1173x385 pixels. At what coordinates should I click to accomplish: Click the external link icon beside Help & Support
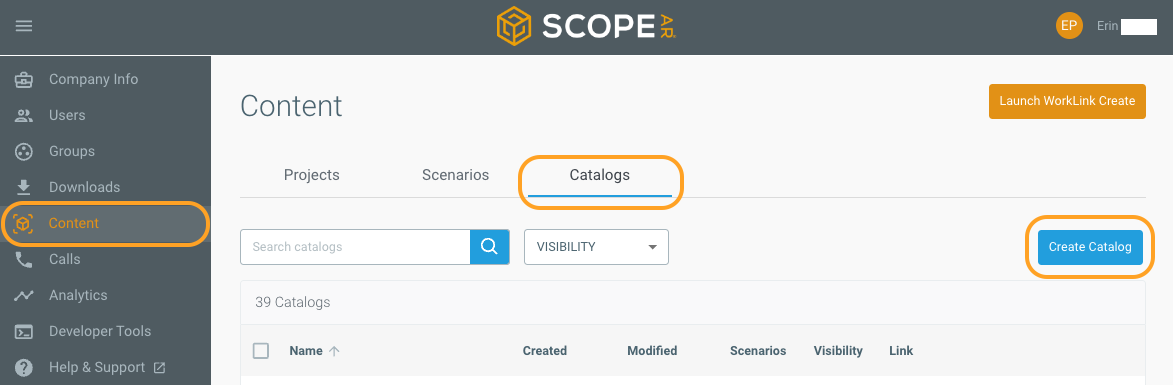[x=159, y=367]
